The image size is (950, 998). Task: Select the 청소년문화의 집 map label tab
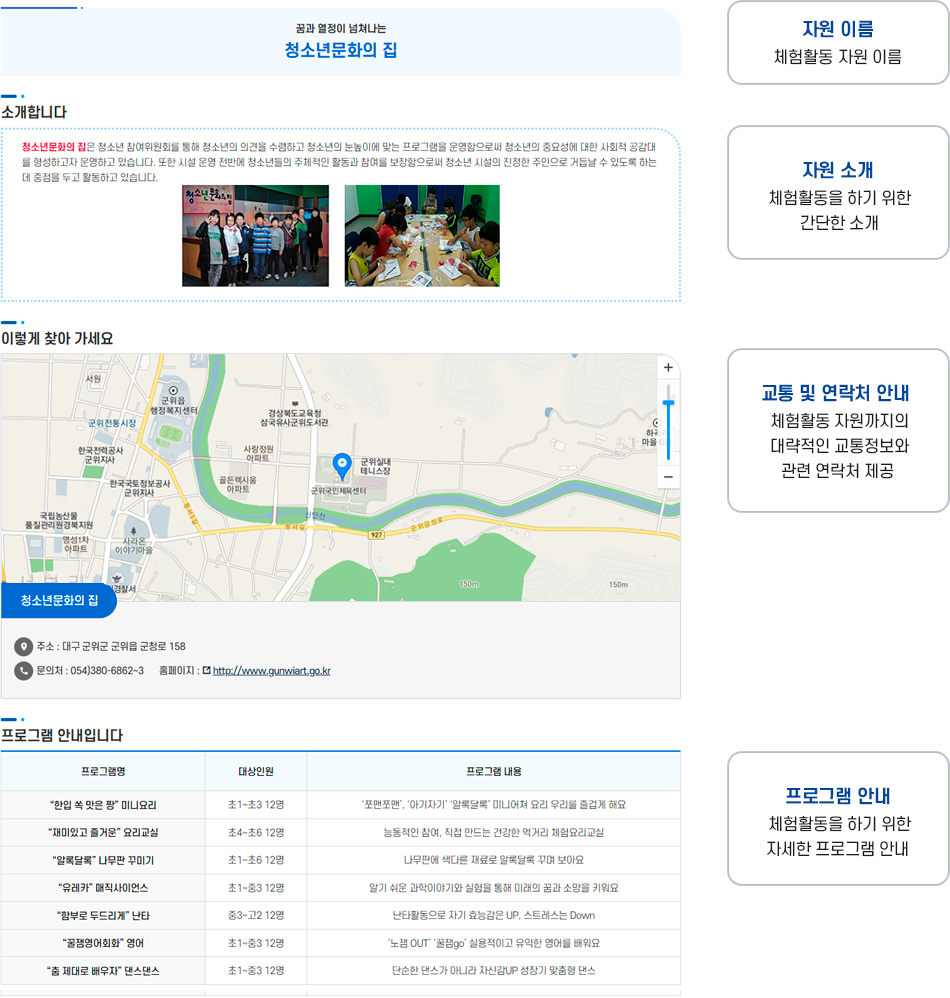(59, 600)
